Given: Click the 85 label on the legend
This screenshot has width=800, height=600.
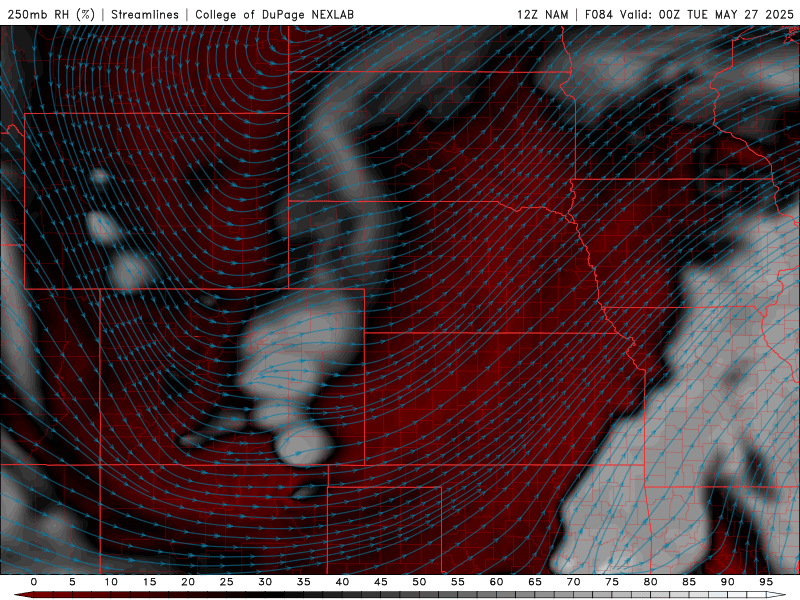Looking at the screenshot, I should coord(689,582).
